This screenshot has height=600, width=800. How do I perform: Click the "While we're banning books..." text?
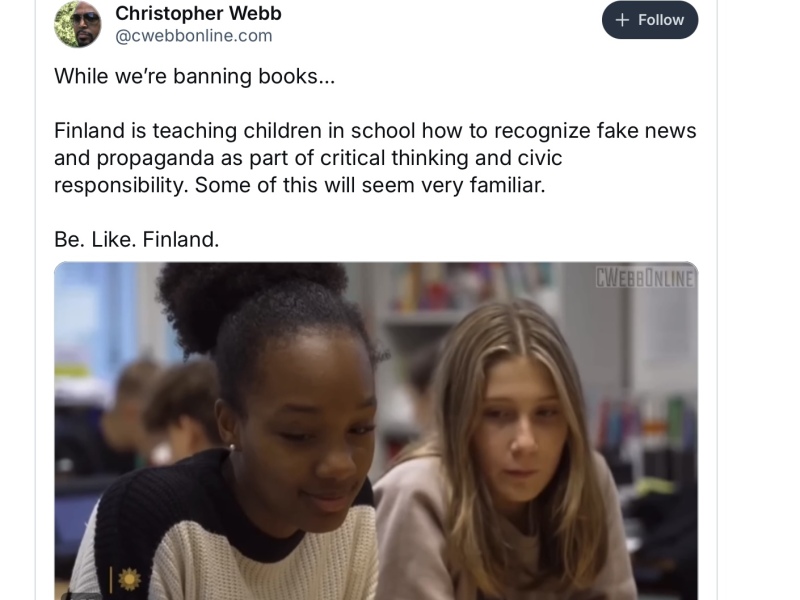(194, 77)
